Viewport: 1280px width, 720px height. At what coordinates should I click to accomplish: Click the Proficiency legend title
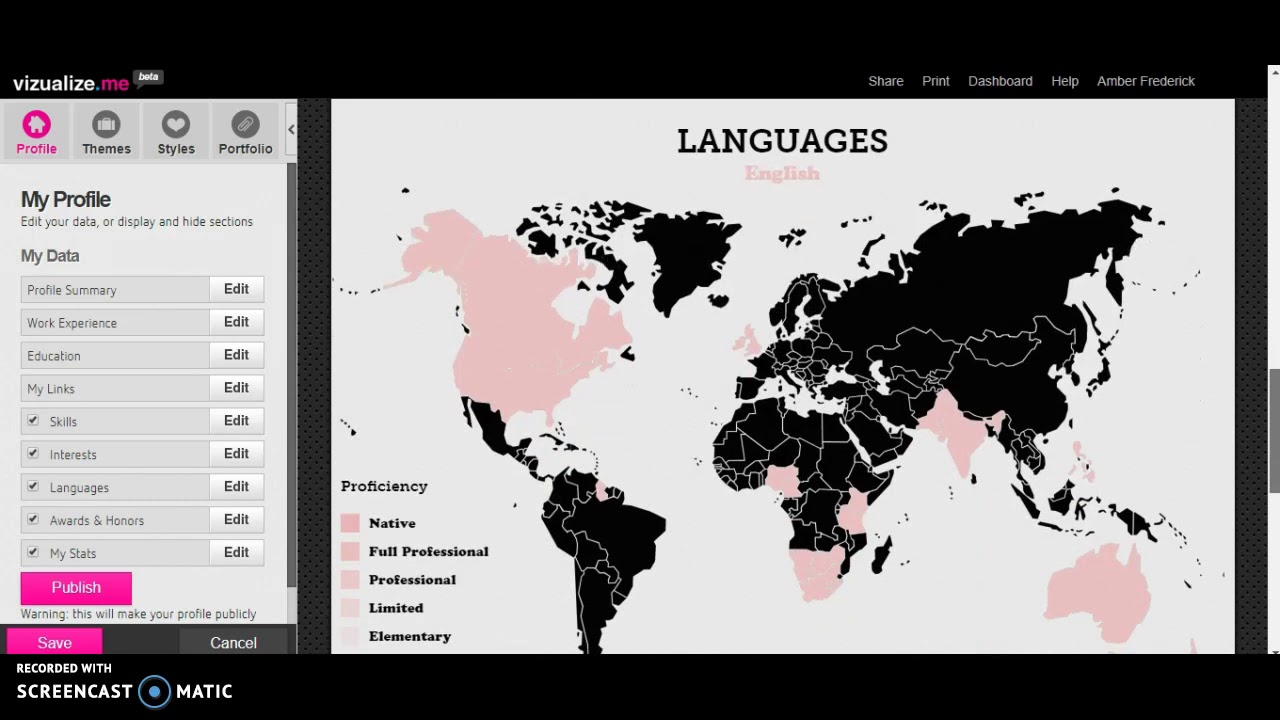pyautogui.click(x=384, y=487)
